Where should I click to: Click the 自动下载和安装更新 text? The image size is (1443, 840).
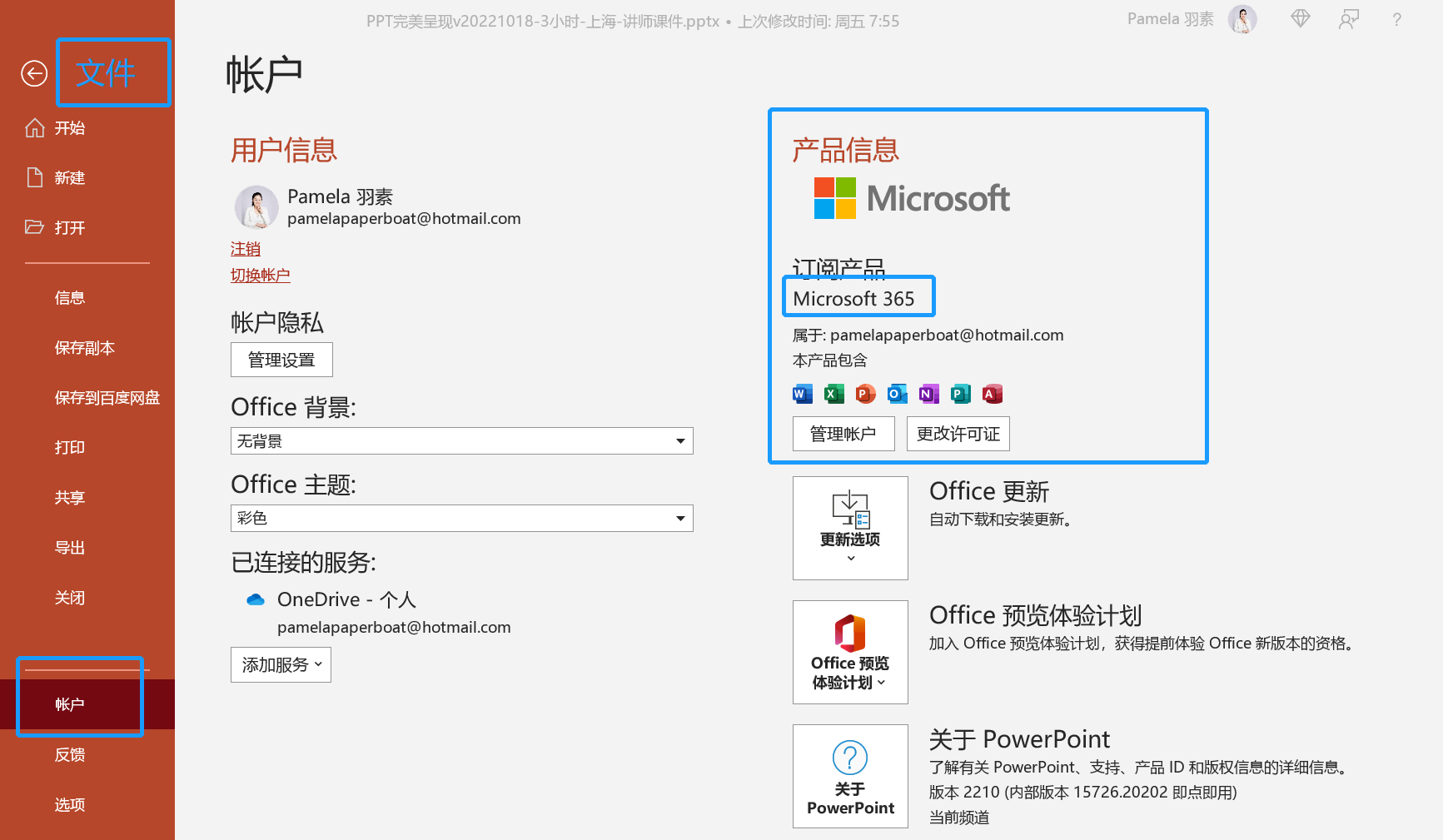click(1003, 519)
